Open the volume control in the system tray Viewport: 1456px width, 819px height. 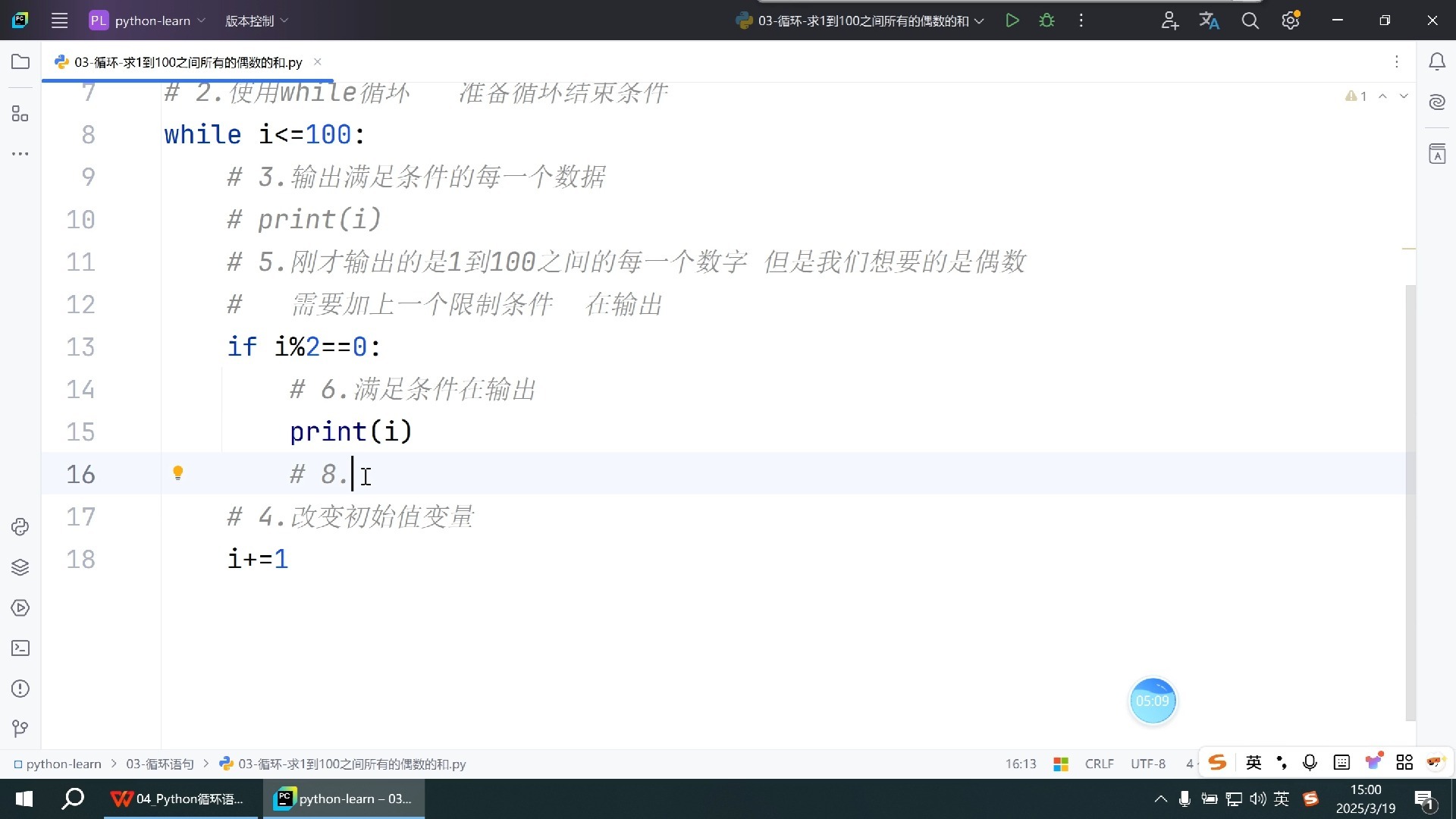(x=1258, y=799)
